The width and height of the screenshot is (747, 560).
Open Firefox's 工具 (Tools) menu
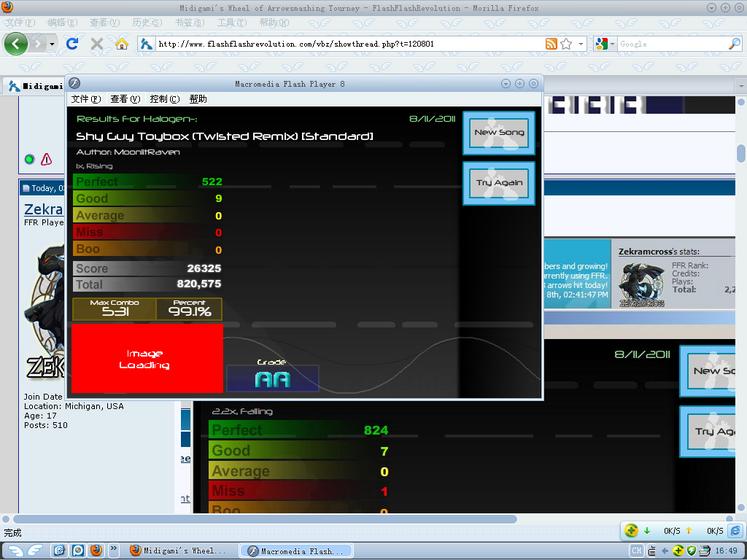(x=232, y=22)
